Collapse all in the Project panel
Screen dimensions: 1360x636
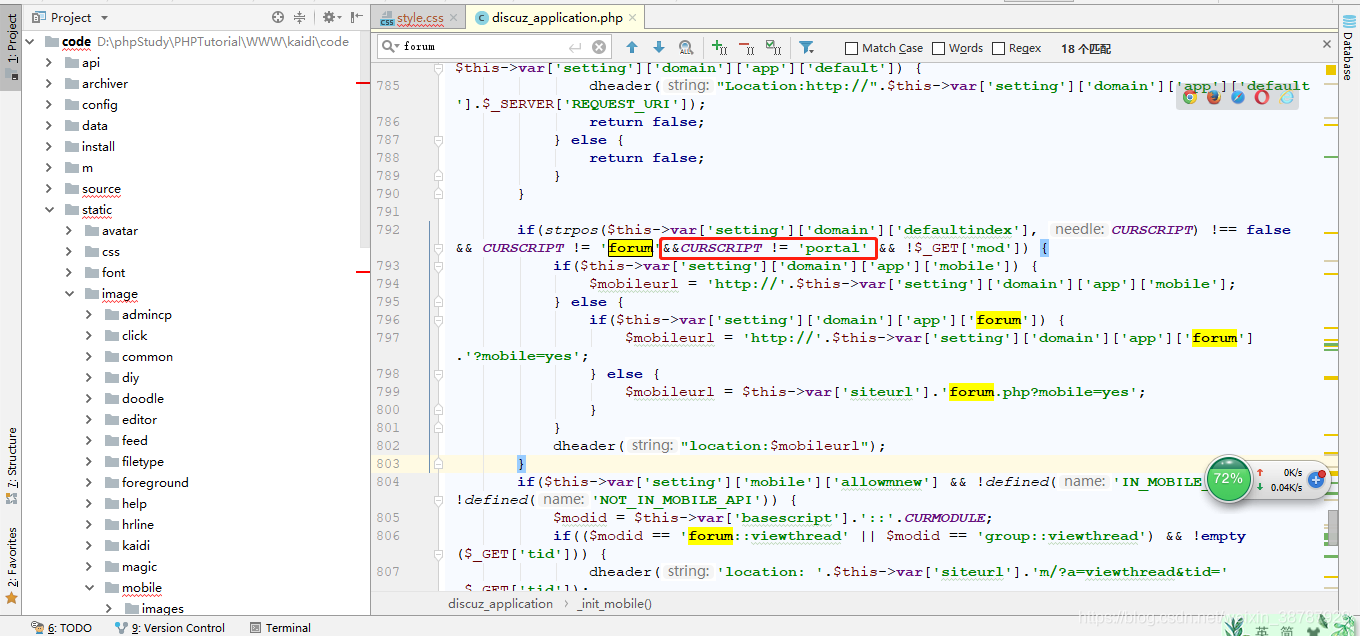tap(301, 17)
